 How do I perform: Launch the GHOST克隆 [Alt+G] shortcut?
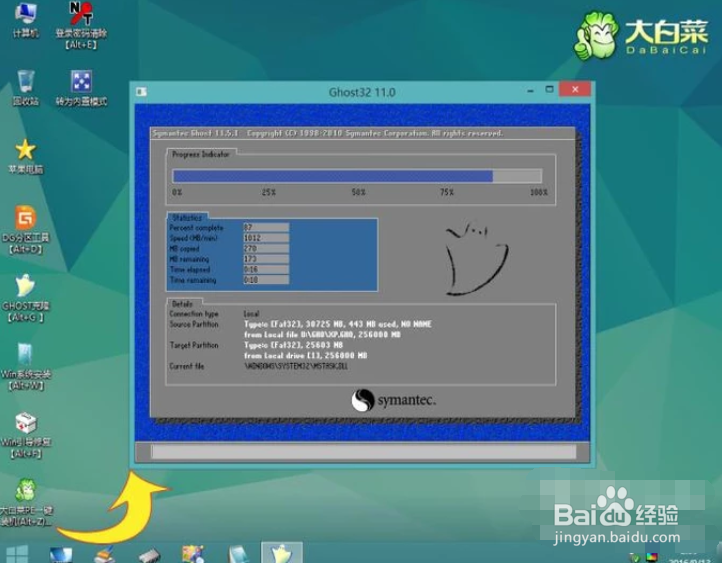pyautogui.click(x=26, y=298)
